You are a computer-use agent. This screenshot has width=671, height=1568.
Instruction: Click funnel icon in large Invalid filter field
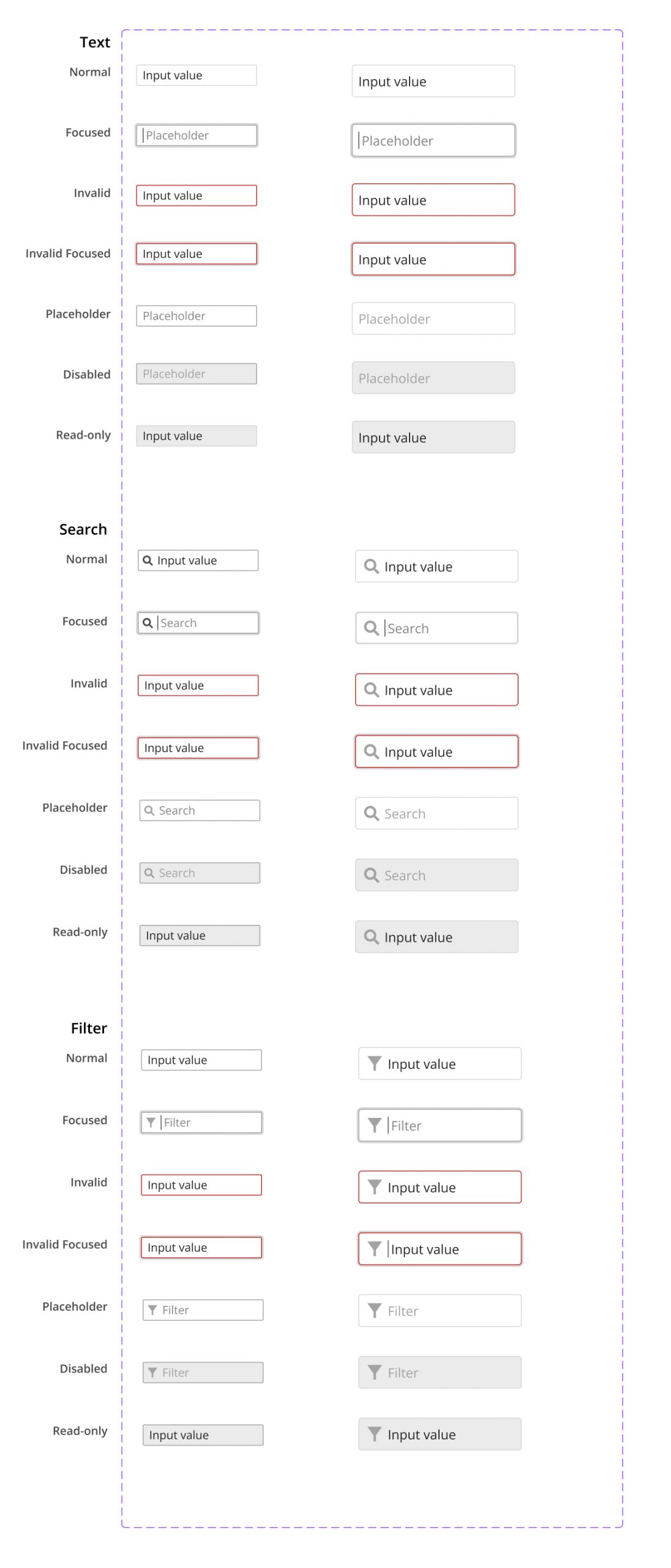[375, 1187]
